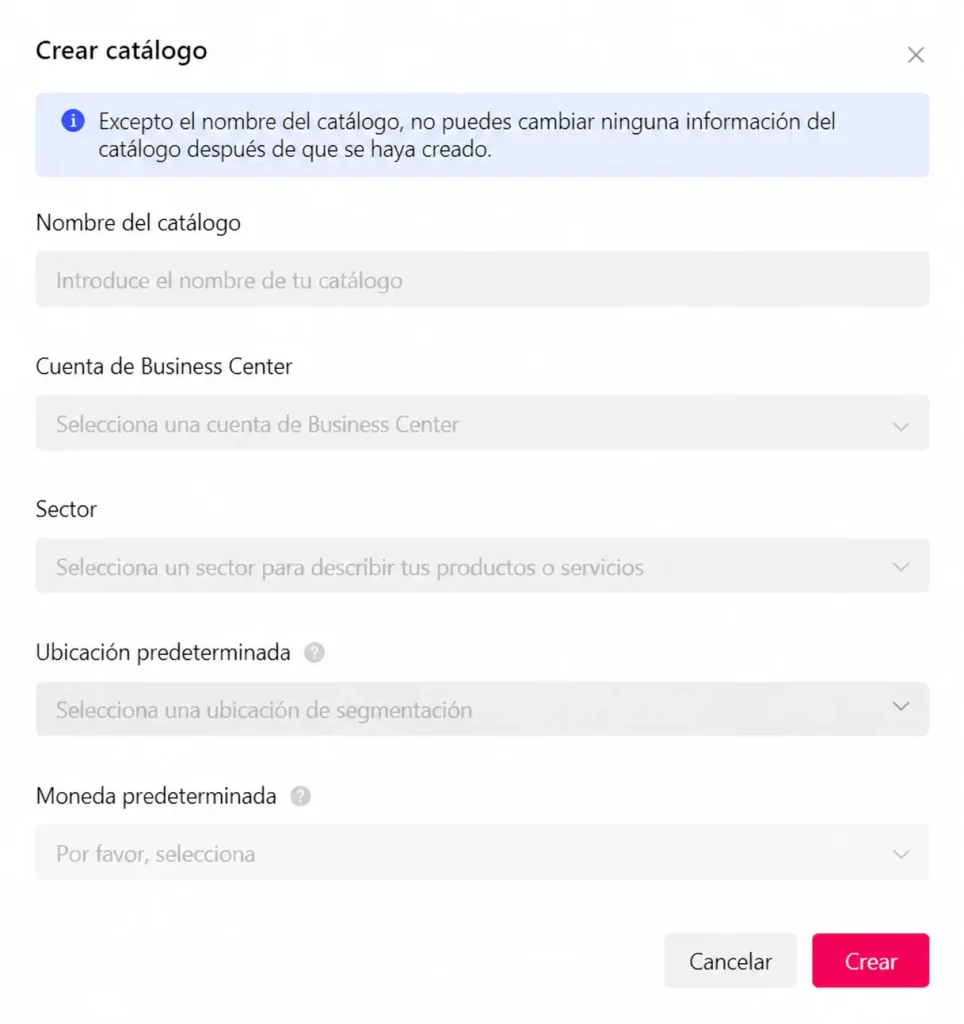Open help icon beside Moneda predeterminada
Viewport: 964px width, 1024px height.
300,796
